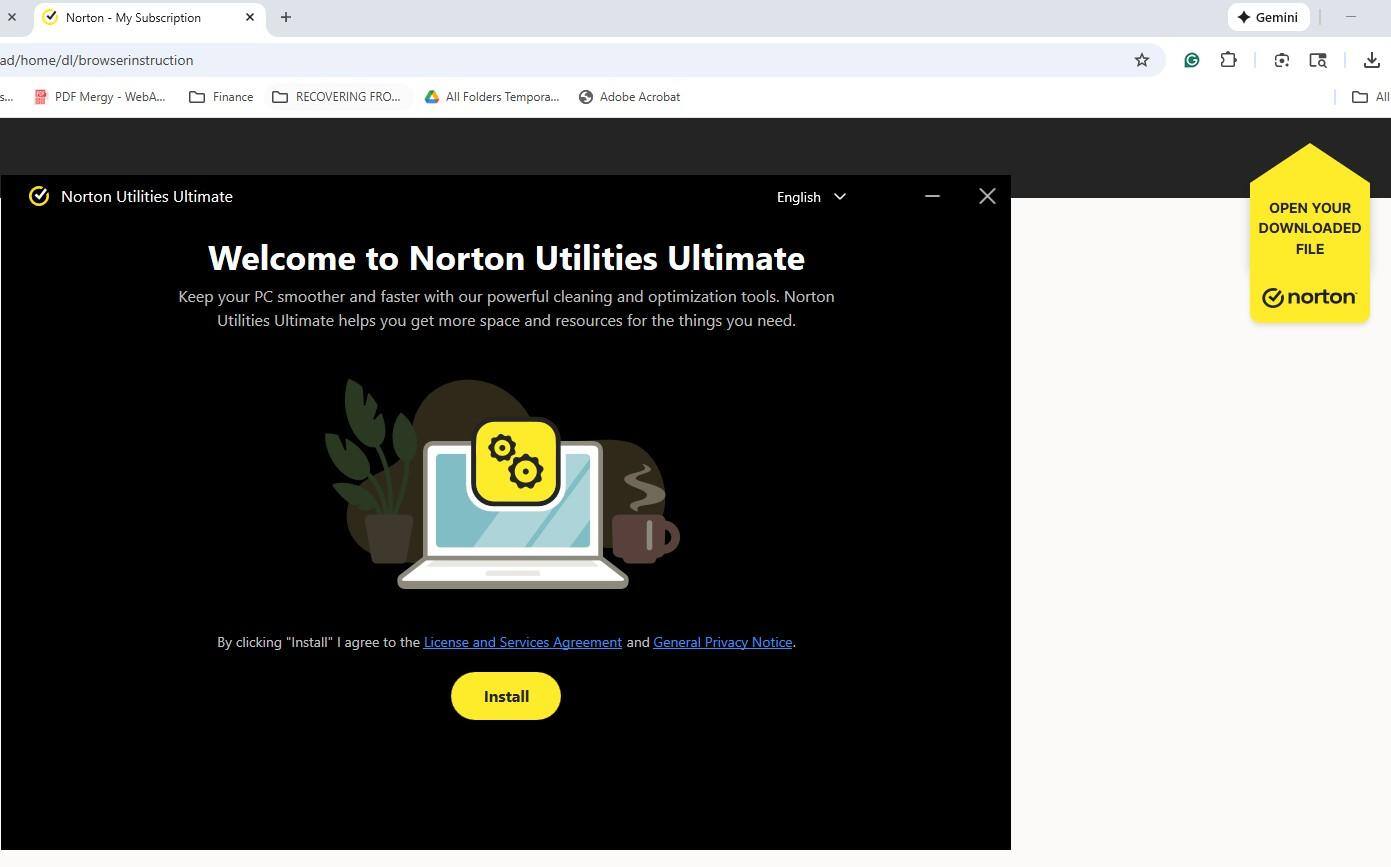Image resolution: width=1391 pixels, height=867 pixels.
Task: Open Chrome's Downloads icon
Action: click(1371, 60)
